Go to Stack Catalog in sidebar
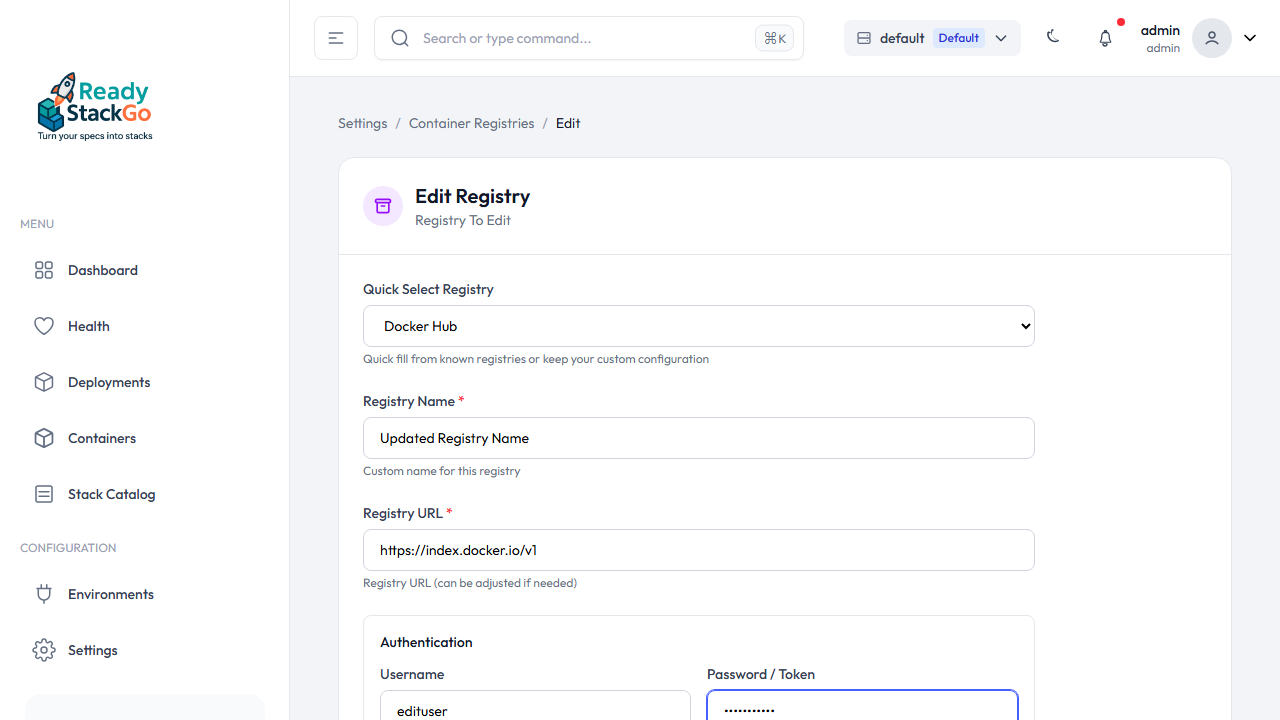This screenshot has height=720, width=1280. pos(111,494)
